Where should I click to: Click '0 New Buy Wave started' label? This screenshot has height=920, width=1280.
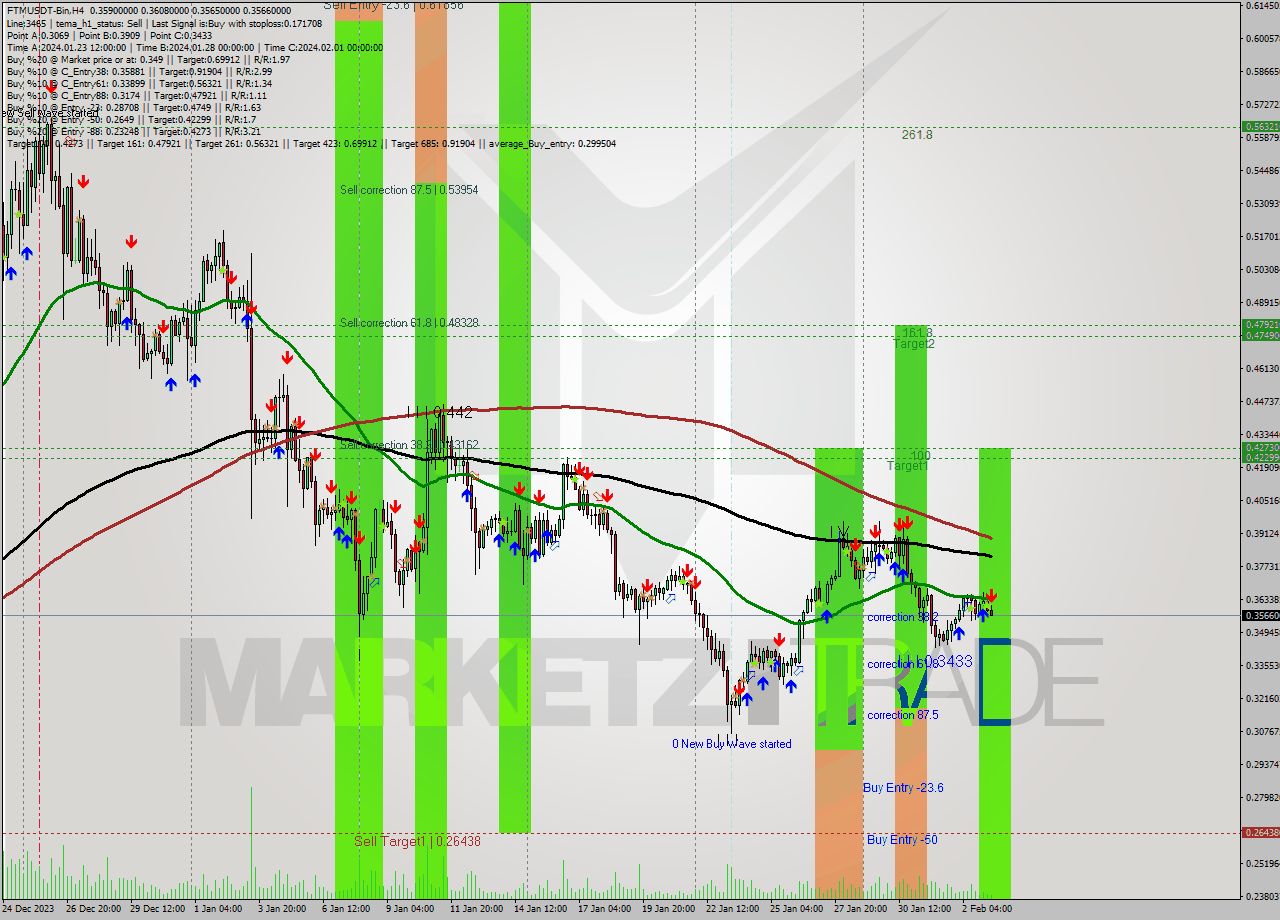[732, 744]
